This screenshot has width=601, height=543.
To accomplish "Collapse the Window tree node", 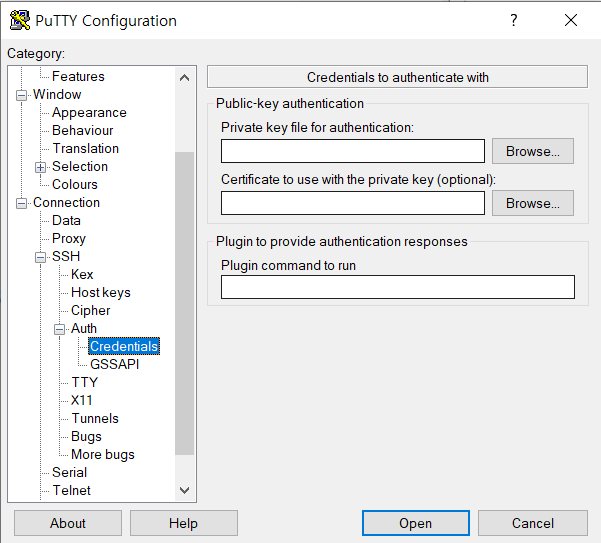I will point(21,95).
